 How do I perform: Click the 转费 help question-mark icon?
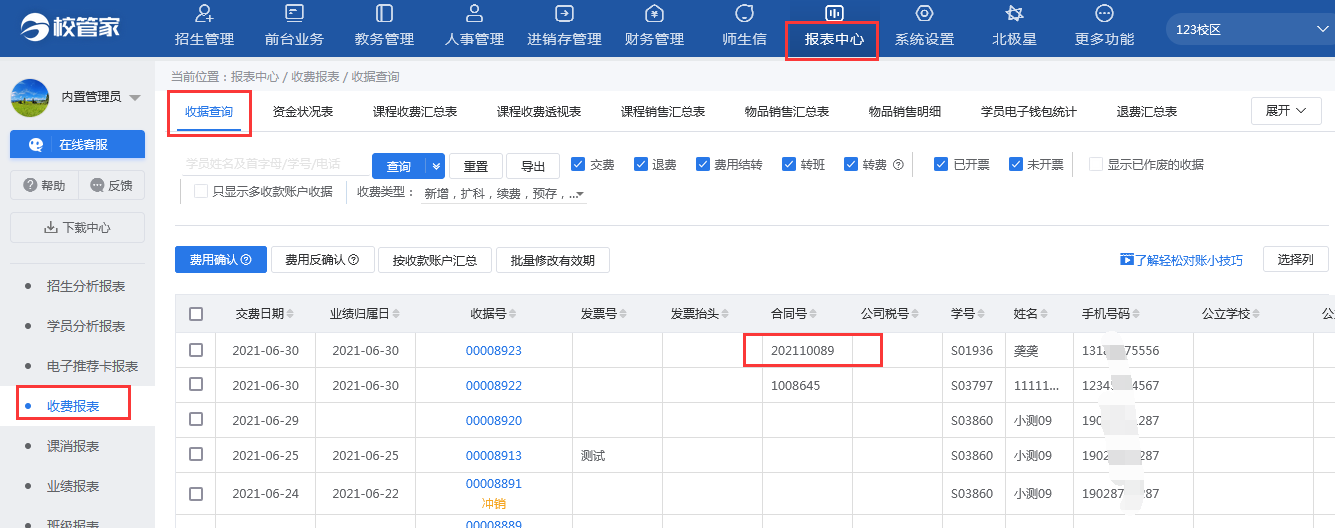[x=898, y=165]
